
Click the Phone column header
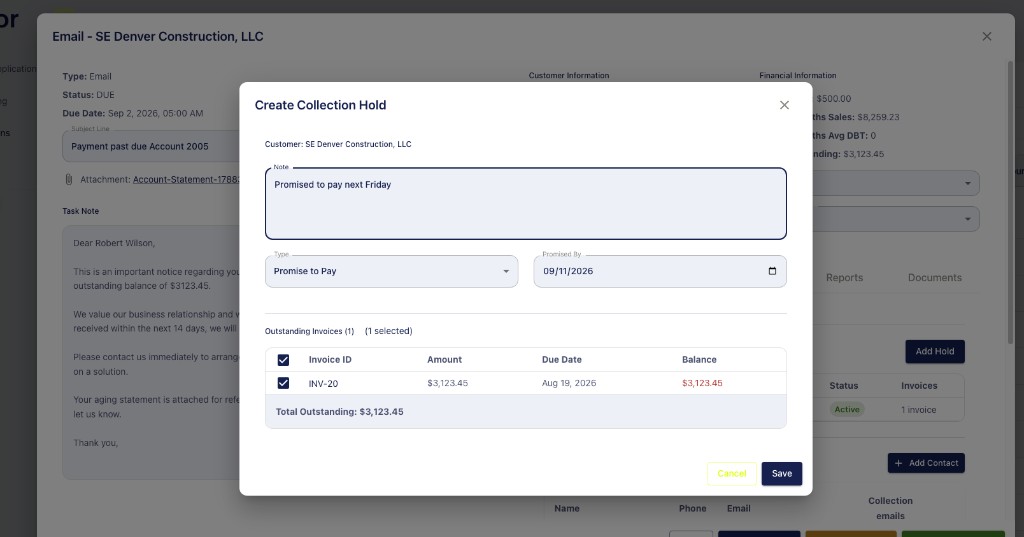pyautogui.click(x=692, y=508)
